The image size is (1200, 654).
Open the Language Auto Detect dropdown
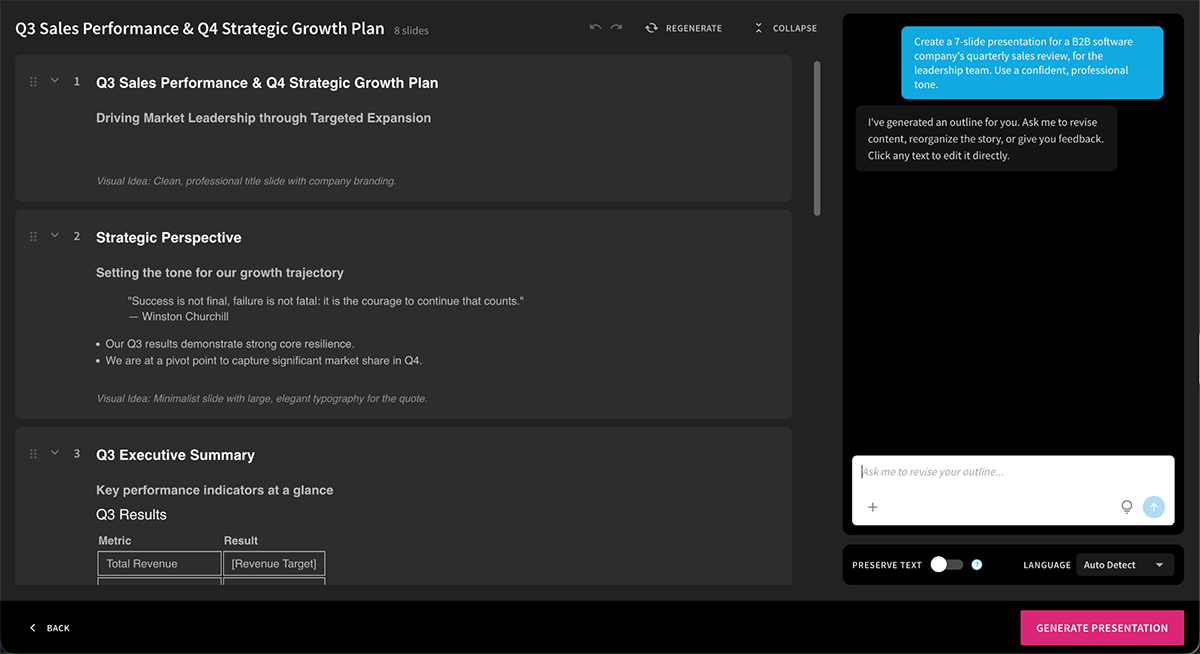point(1125,565)
